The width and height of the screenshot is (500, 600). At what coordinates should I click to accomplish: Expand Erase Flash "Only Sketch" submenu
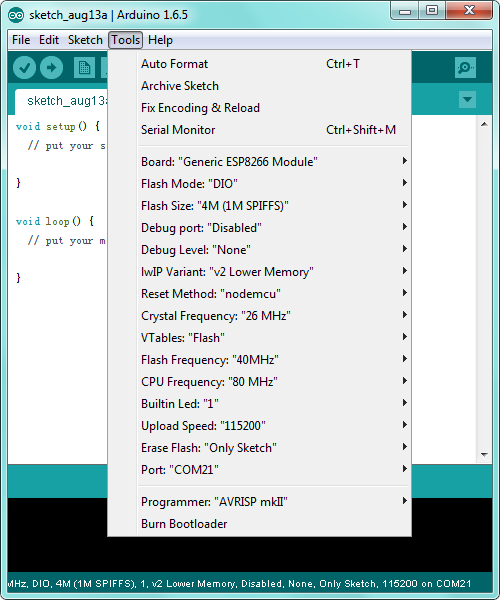tap(259, 448)
